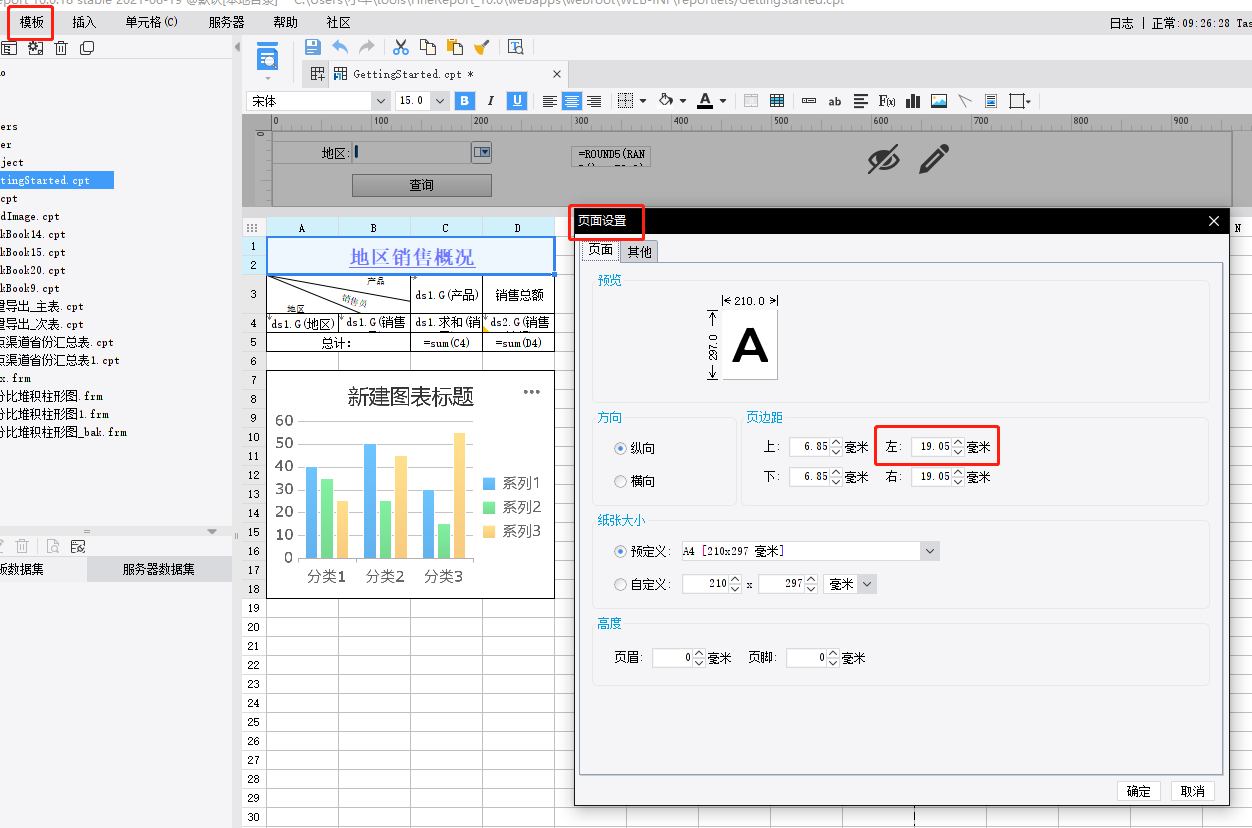This screenshot has height=828, width=1252.
Task: Click the 取消 button in page setup
Action: pos(1193,791)
